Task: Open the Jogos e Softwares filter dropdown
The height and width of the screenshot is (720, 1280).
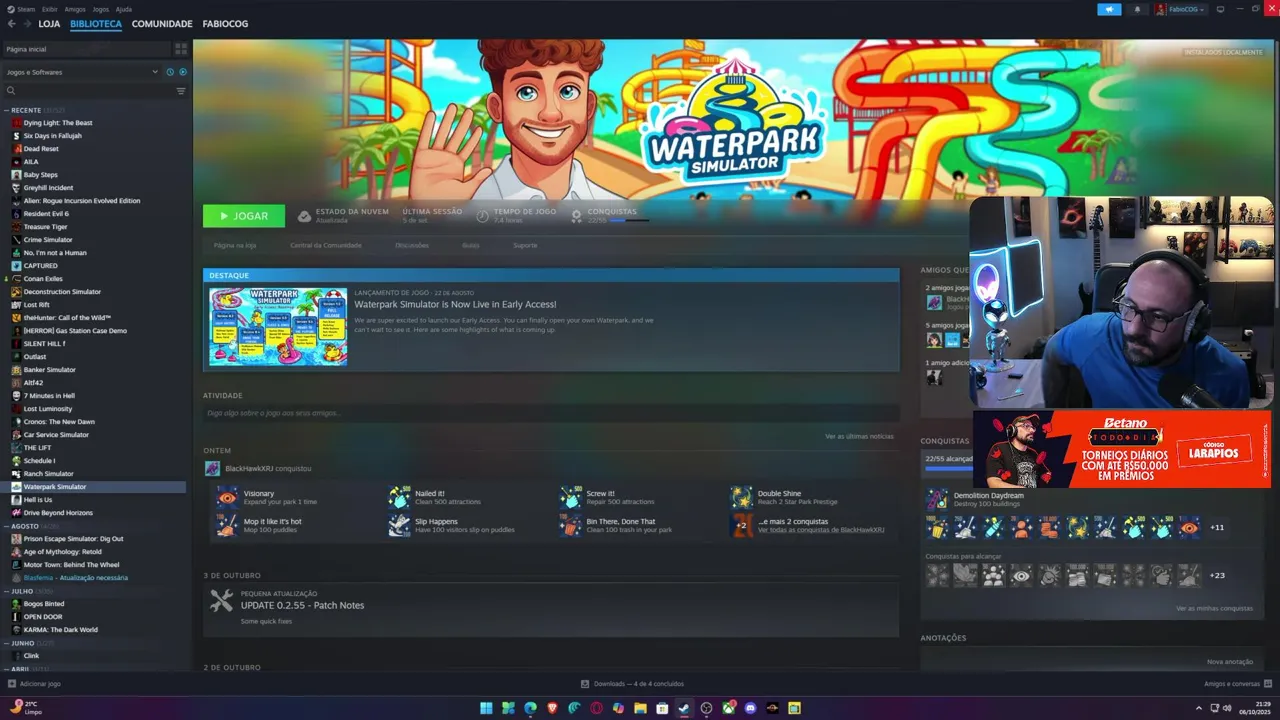Action: pyautogui.click(x=81, y=72)
